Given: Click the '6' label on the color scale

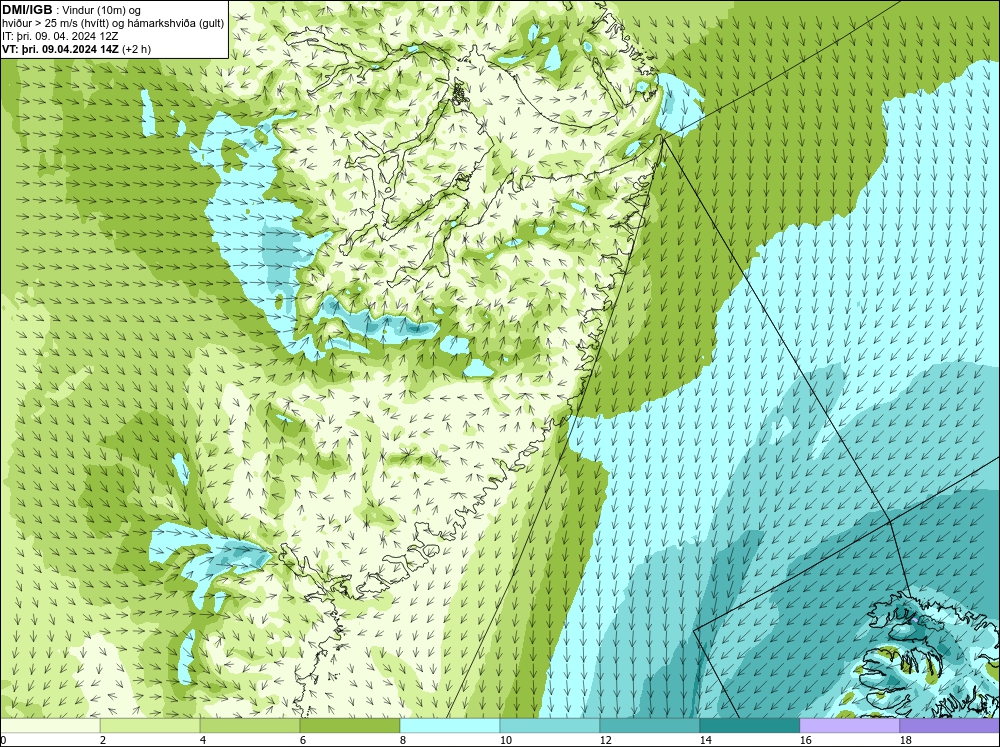Looking at the screenshot, I should coord(303,740).
